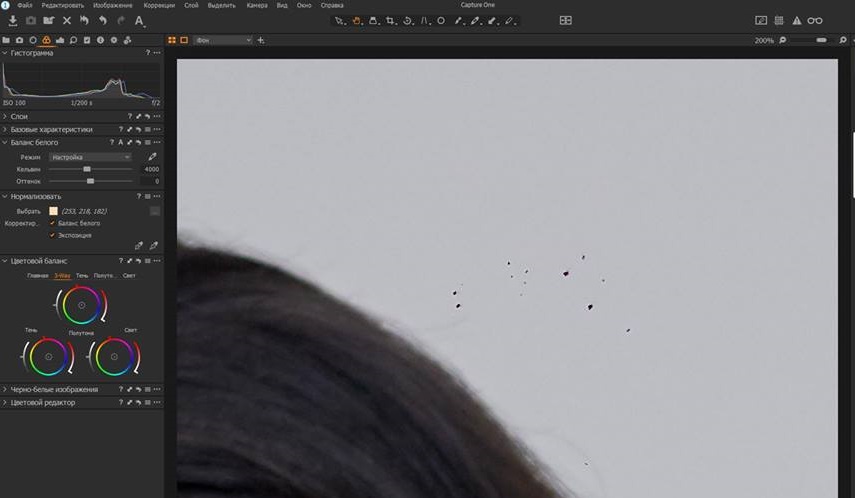Screen dimensions: 855x498
Task: Click the Import images arrow icon
Action: [13, 20]
